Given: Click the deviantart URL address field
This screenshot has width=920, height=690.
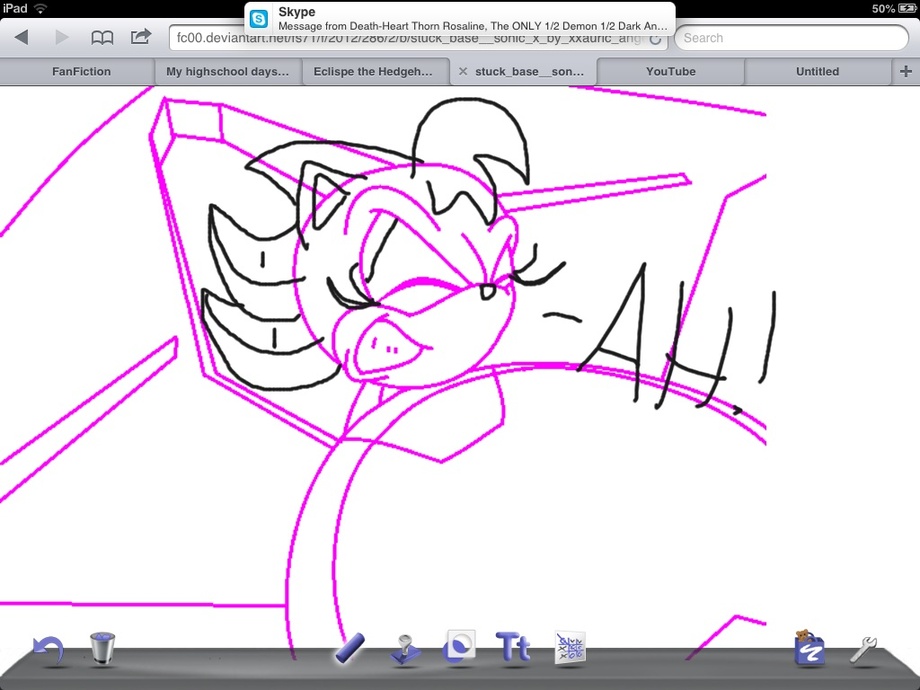Looking at the screenshot, I should [418, 38].
